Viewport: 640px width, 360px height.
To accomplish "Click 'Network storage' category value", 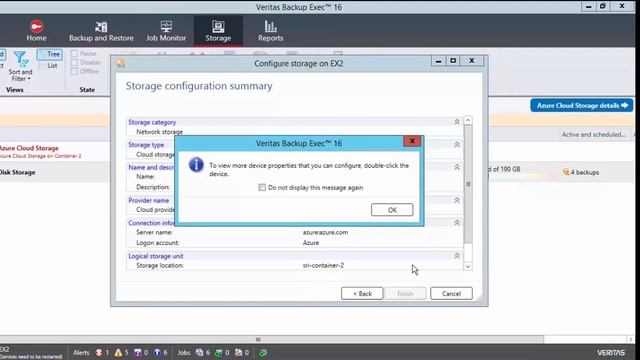I will (160, 132).
